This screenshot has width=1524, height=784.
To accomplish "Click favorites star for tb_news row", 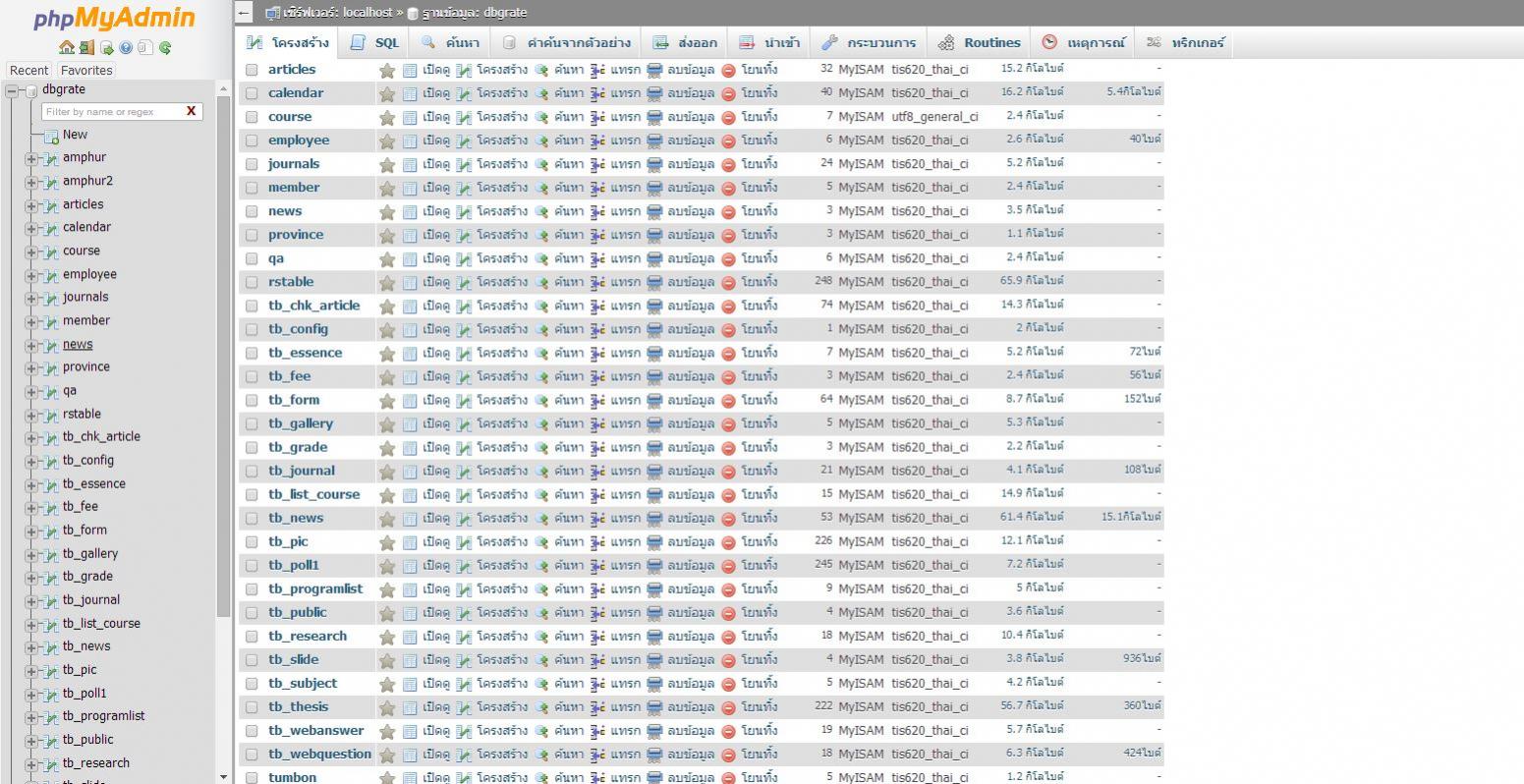I will pos(387,519).
